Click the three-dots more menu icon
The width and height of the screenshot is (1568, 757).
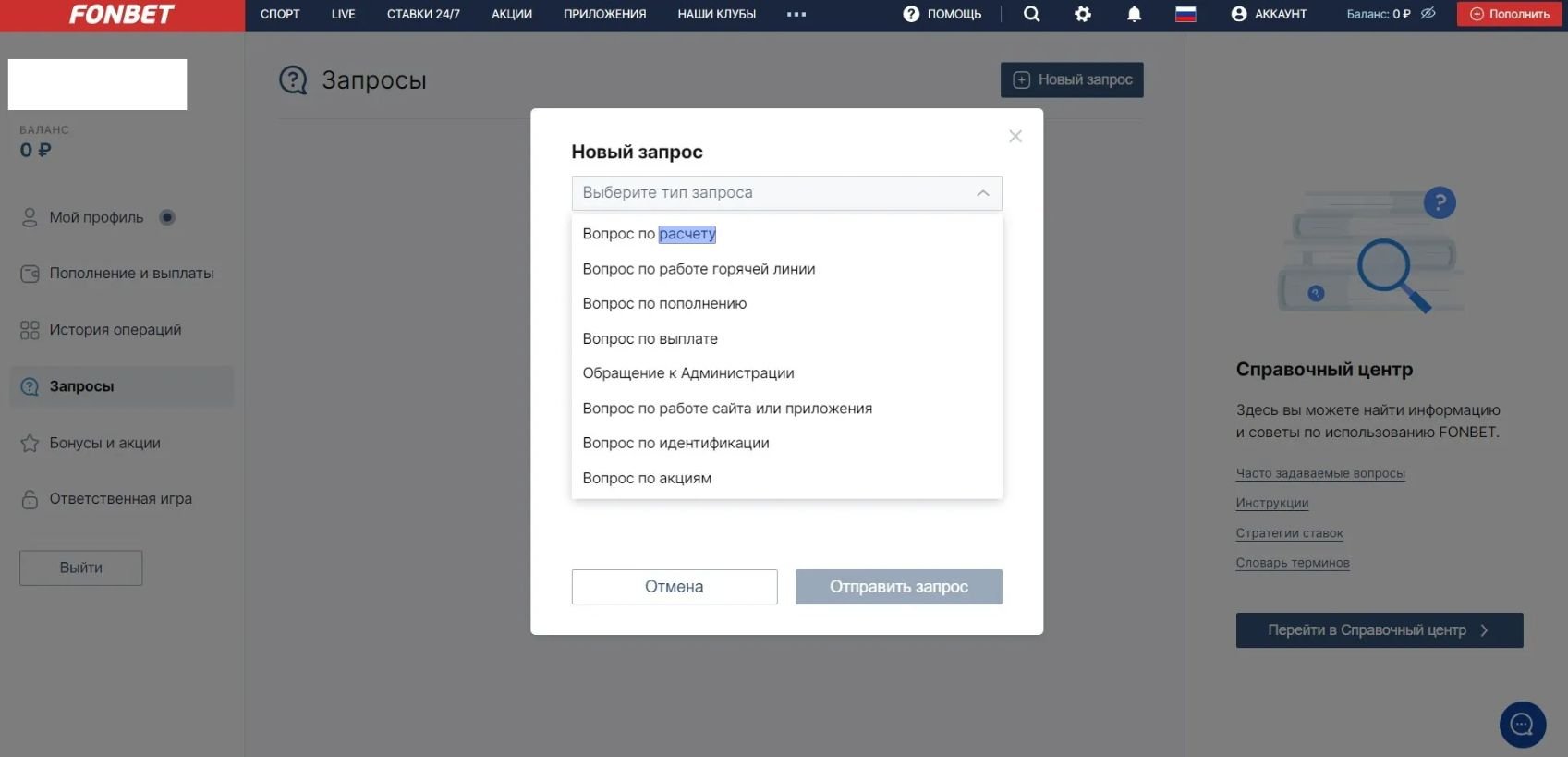(x=796, y=14)
